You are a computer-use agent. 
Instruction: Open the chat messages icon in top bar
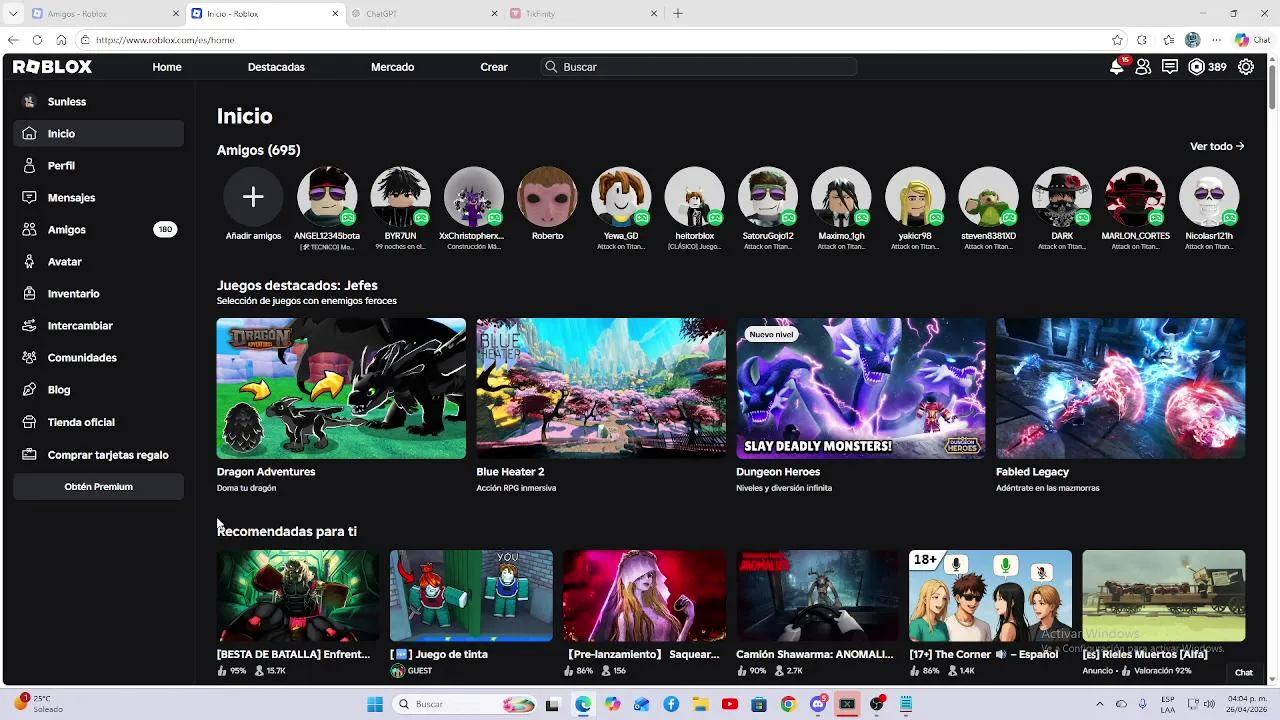1170,67
